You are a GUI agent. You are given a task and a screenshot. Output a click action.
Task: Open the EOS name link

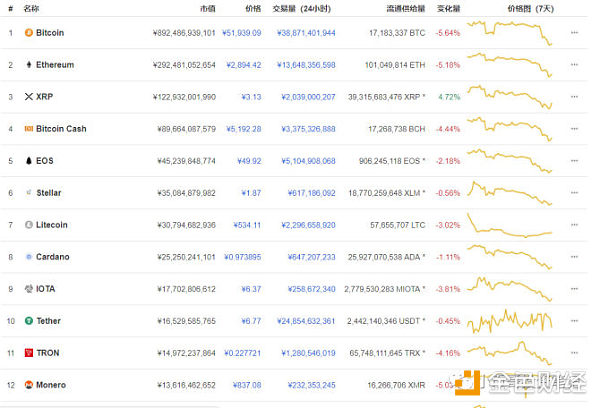[x=44, y=161]
